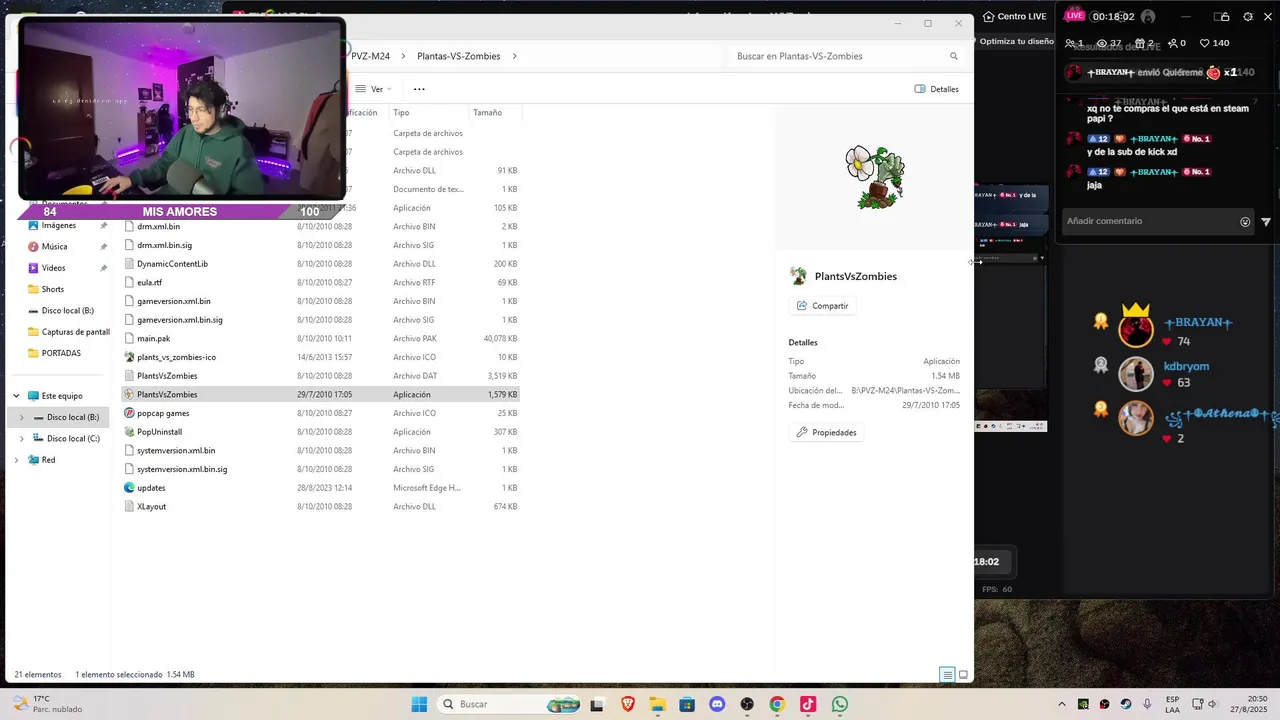The height and width of the screenshot is (720, 1280).
Task: Open File Explorer taskbar icon
Action: [x=657, y=704]
